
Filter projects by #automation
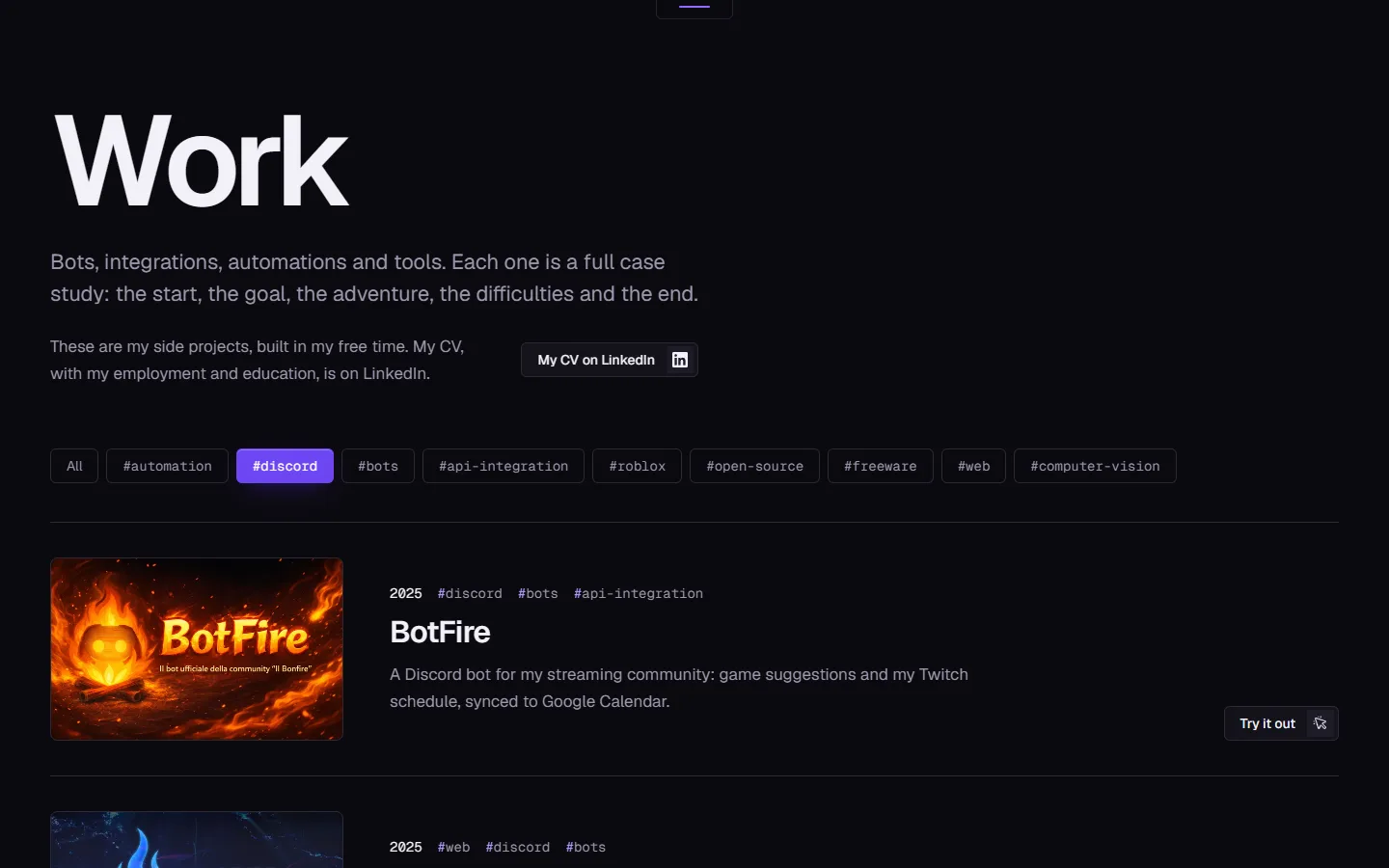coord(167,466)
